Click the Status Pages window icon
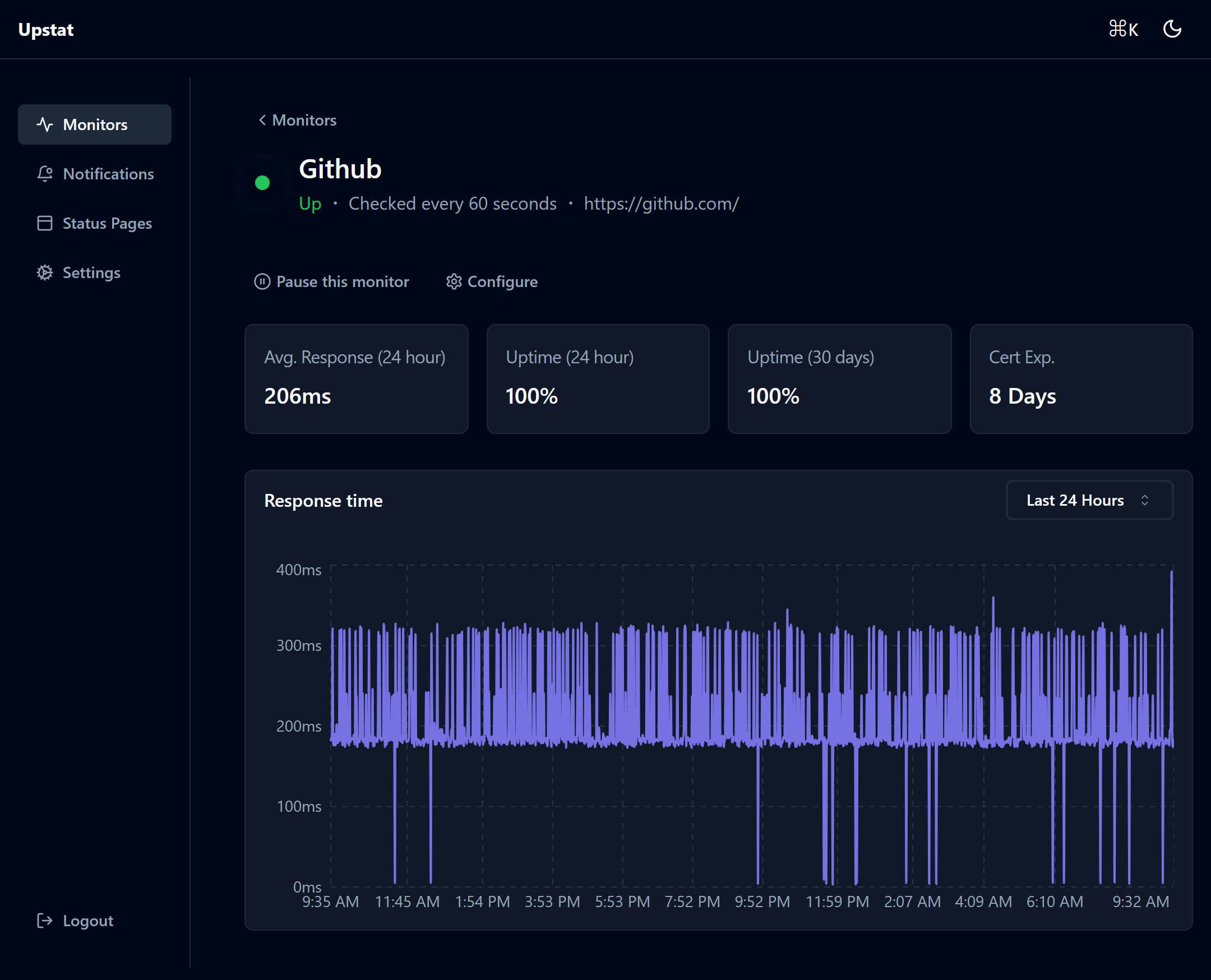 (45, 224)
